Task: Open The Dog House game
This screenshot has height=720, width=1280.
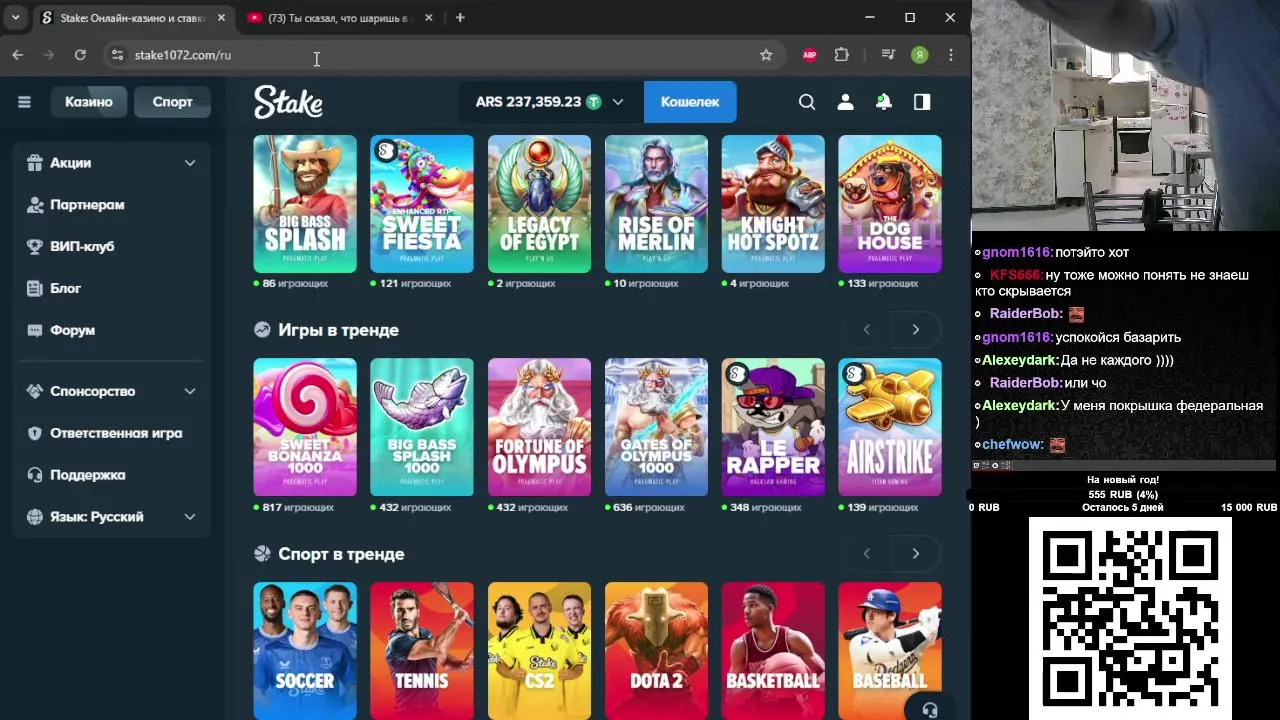Action: pos(890,204)
